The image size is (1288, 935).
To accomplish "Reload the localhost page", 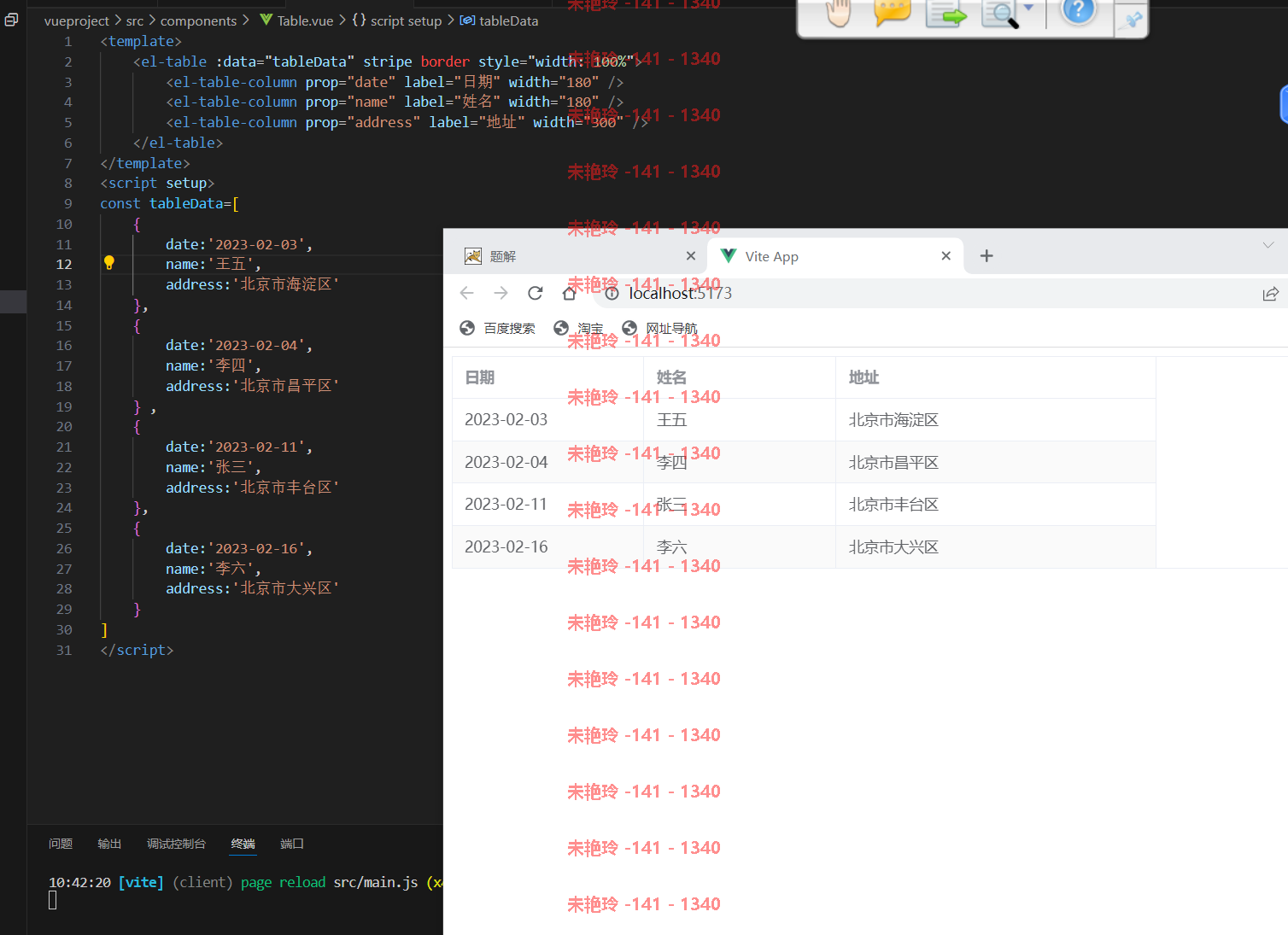I will (x=536, y=293).
